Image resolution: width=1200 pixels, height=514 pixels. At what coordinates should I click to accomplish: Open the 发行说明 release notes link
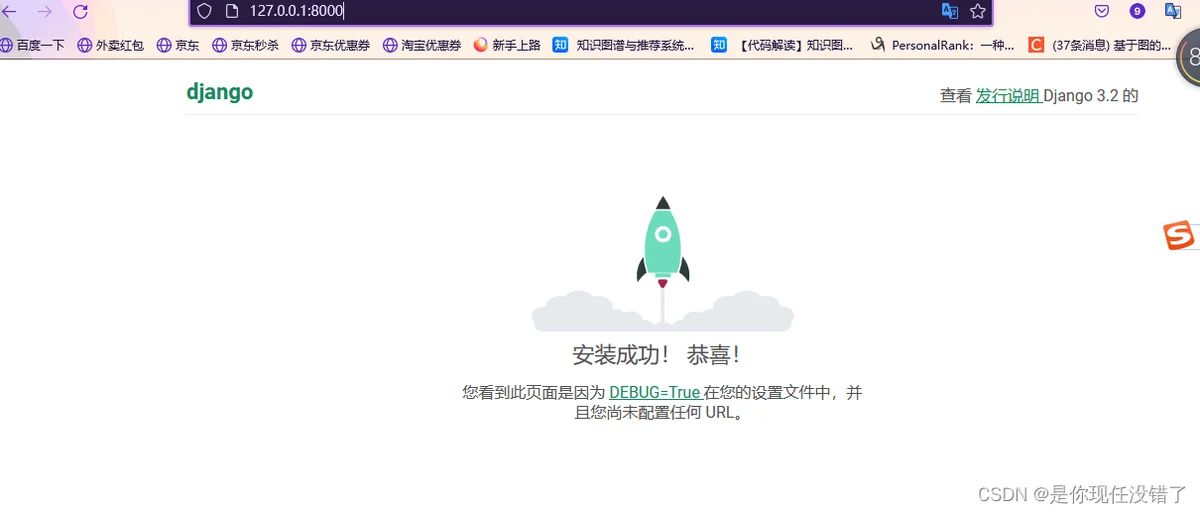1008,96
